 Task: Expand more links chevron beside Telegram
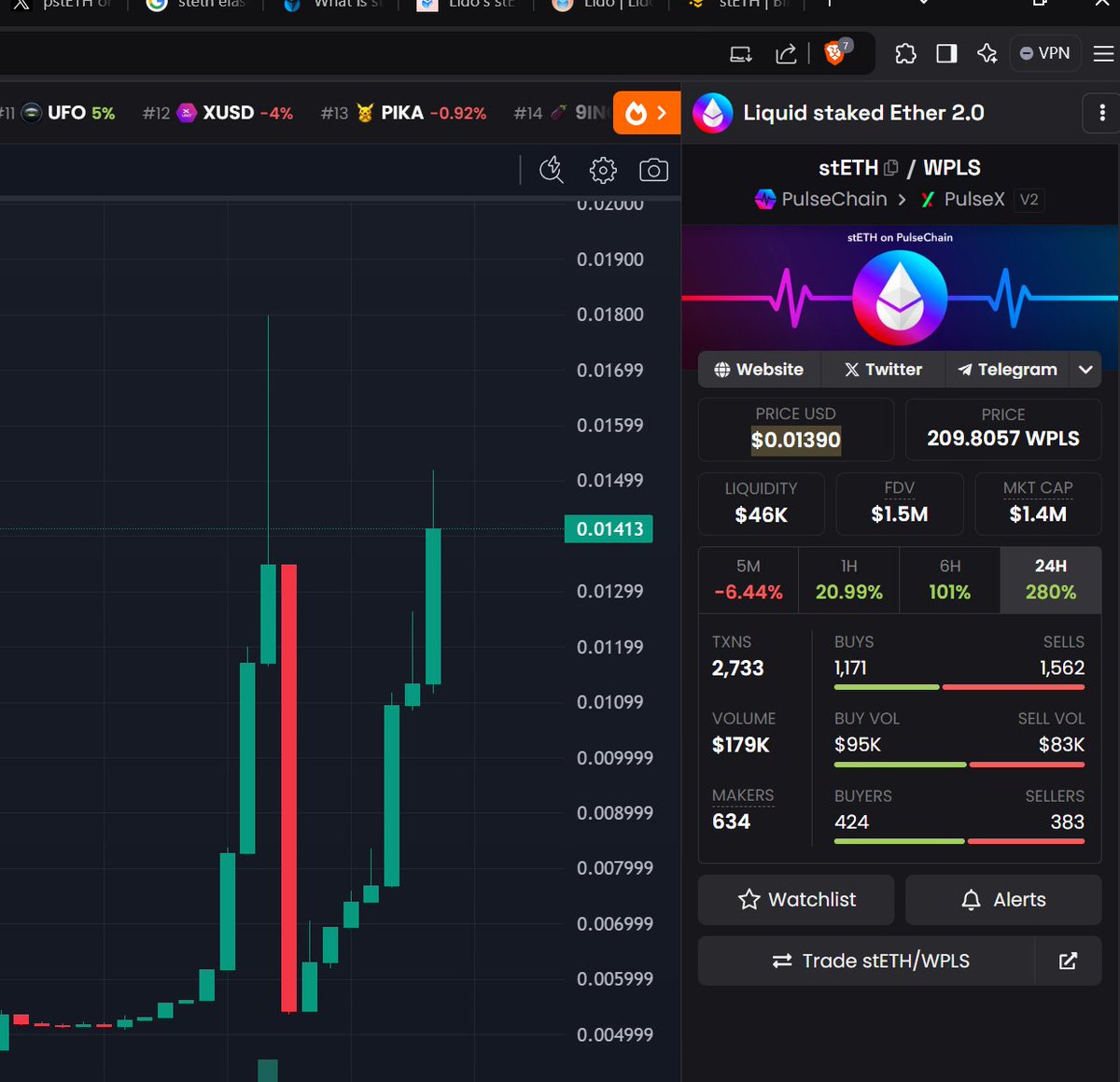point(1085,370)
